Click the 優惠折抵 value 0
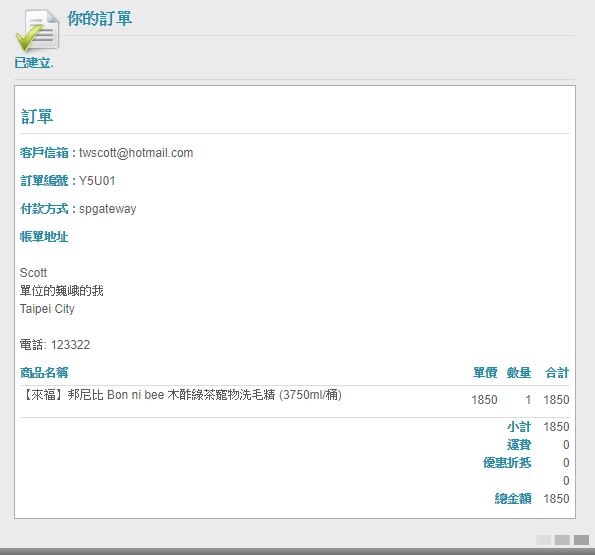Screen dimensions: 595x555 click(x=566, y=463)
